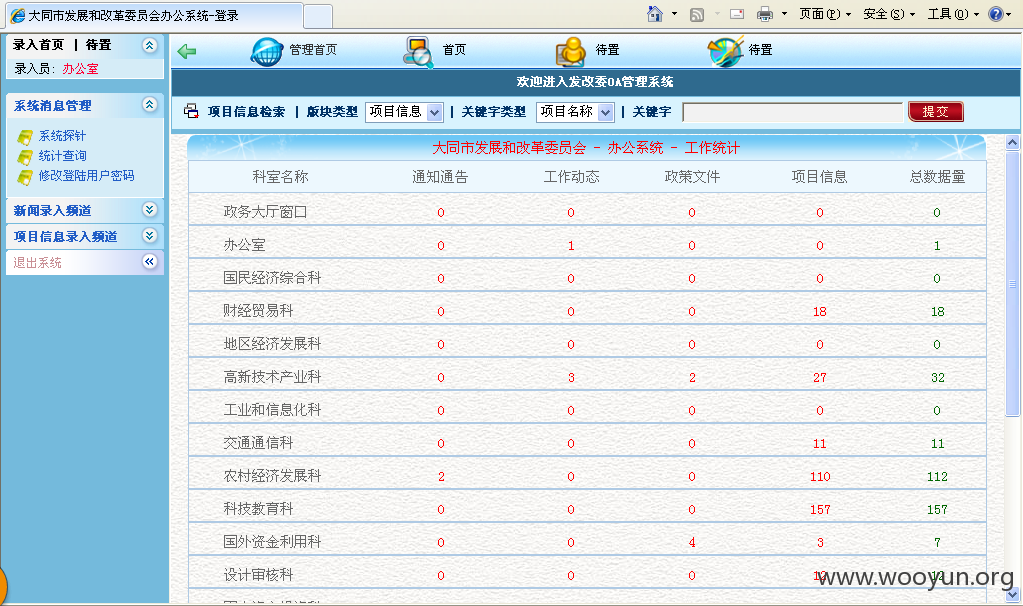
Task: Click the 国民经济综合科 row name
Action: tap(272, 278)
